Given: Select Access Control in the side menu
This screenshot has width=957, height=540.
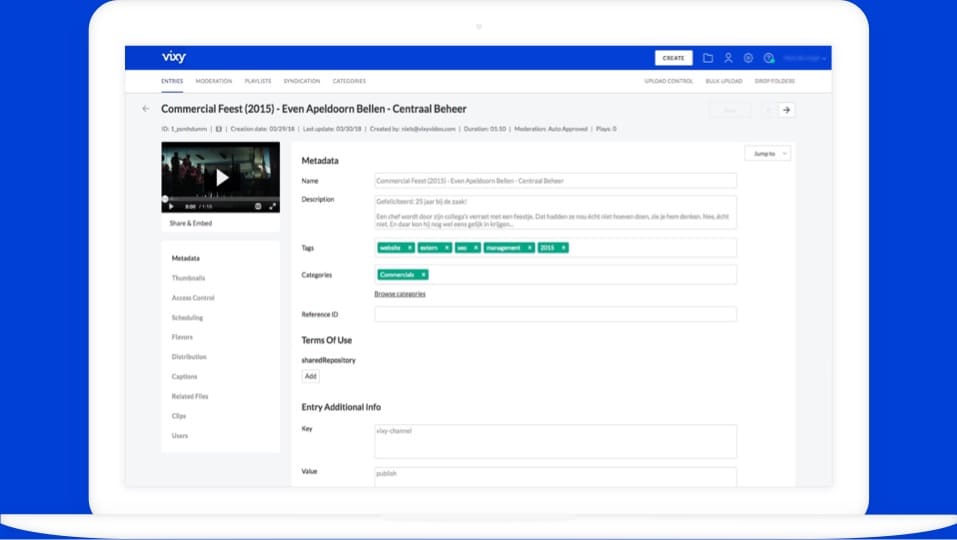Looking at the screenshot, I should pos(193,298).
